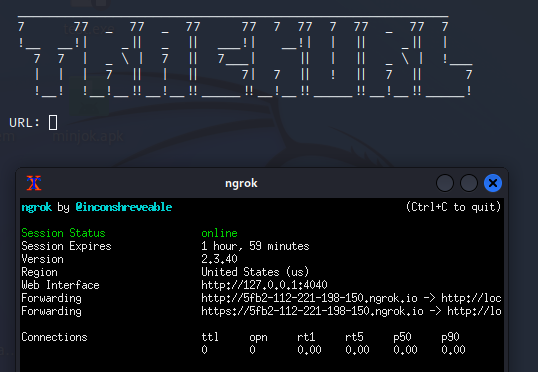This screenshot has height=372, width=538.
Task: Click the 'ttl' column header
Action: (210, 337)
